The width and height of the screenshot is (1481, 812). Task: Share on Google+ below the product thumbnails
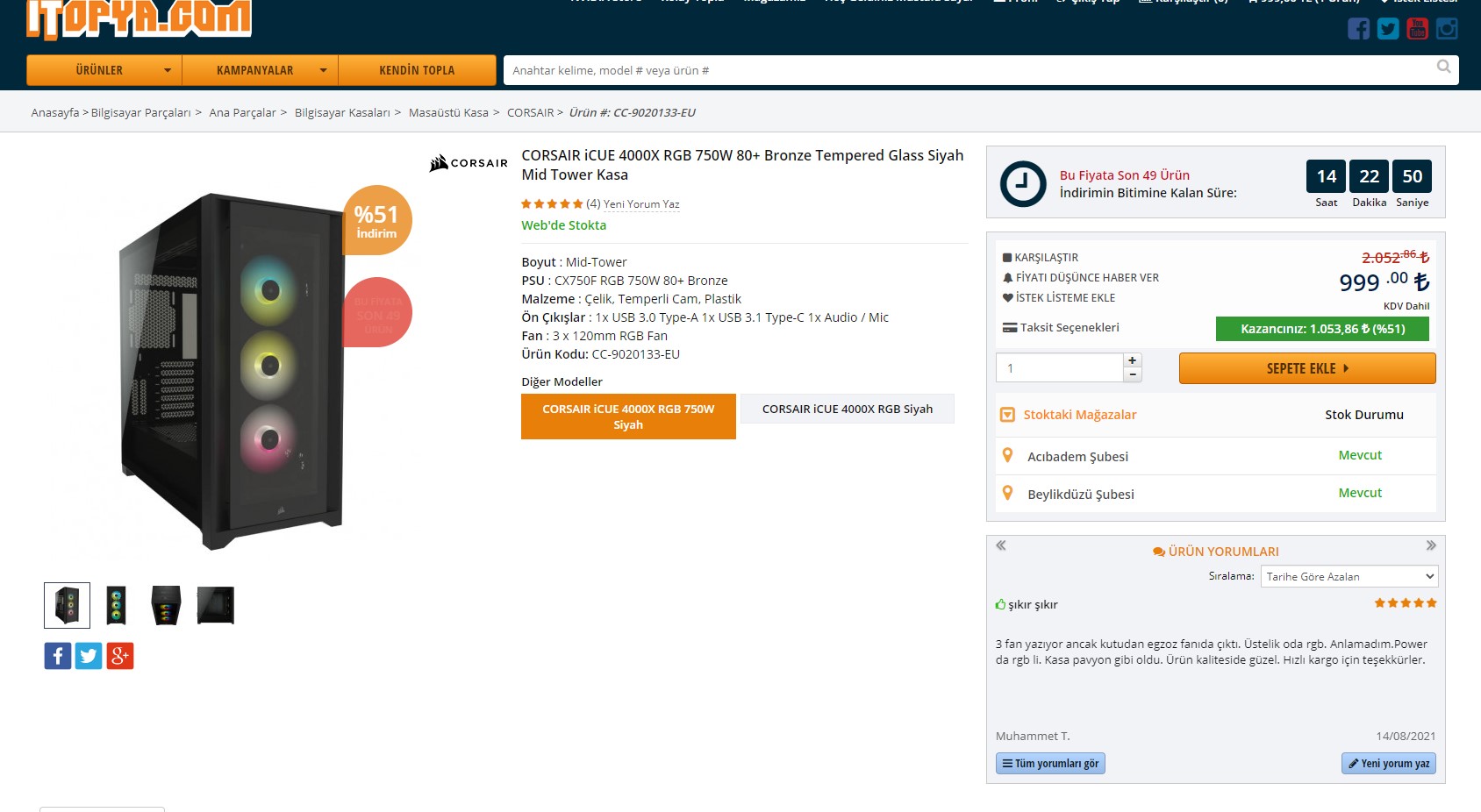point(120,656)
